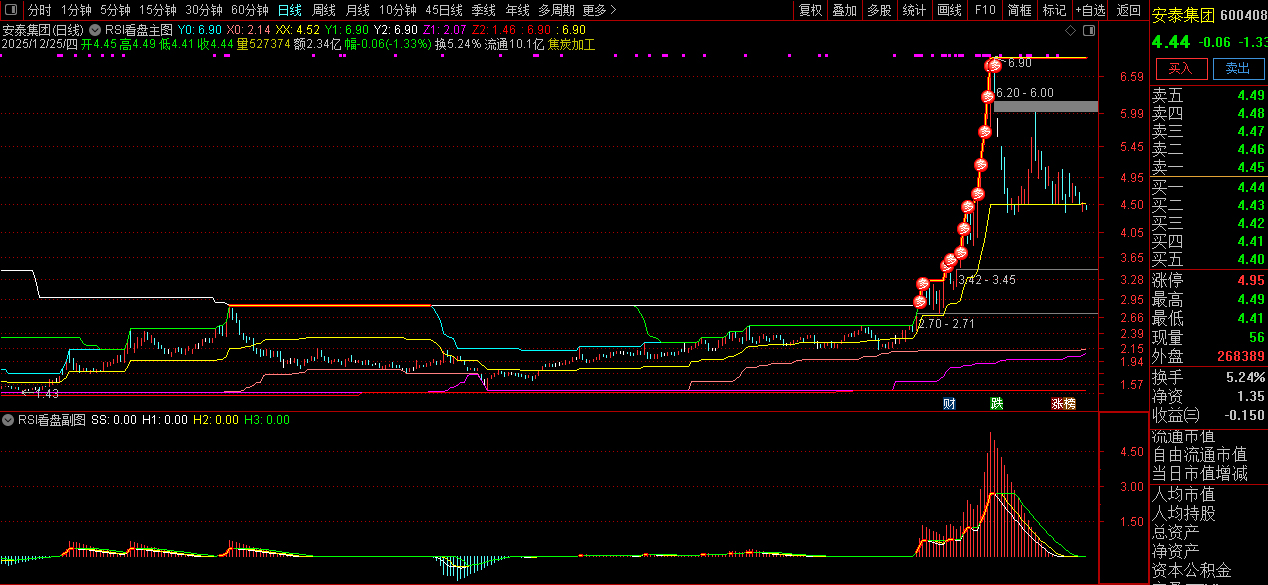Click the green 跌 marker on the chart

(996, 404)
